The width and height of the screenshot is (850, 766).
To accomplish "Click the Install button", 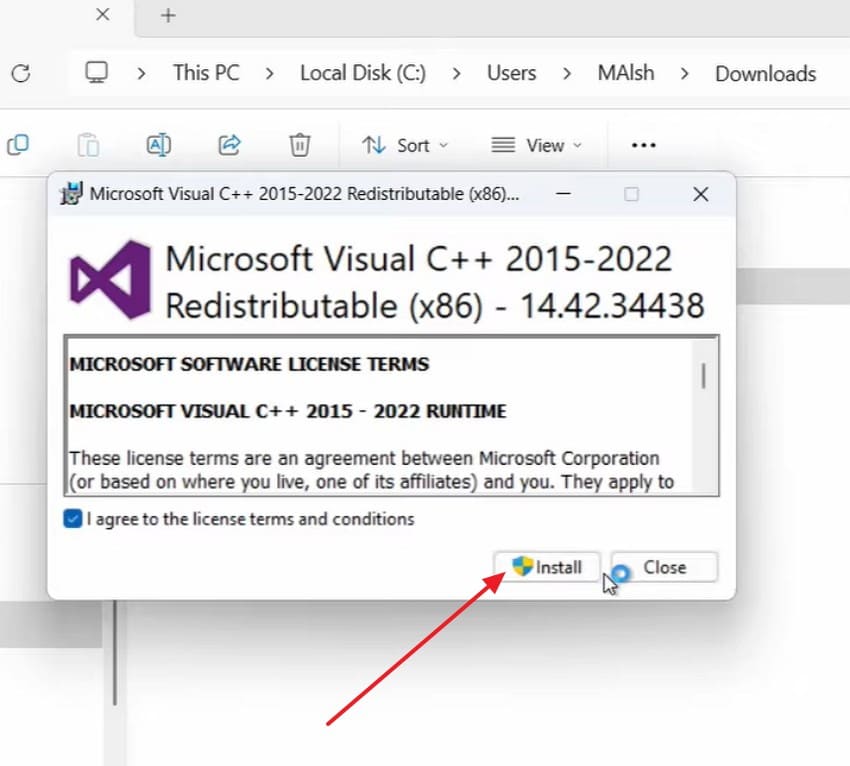I will point(547,567).
